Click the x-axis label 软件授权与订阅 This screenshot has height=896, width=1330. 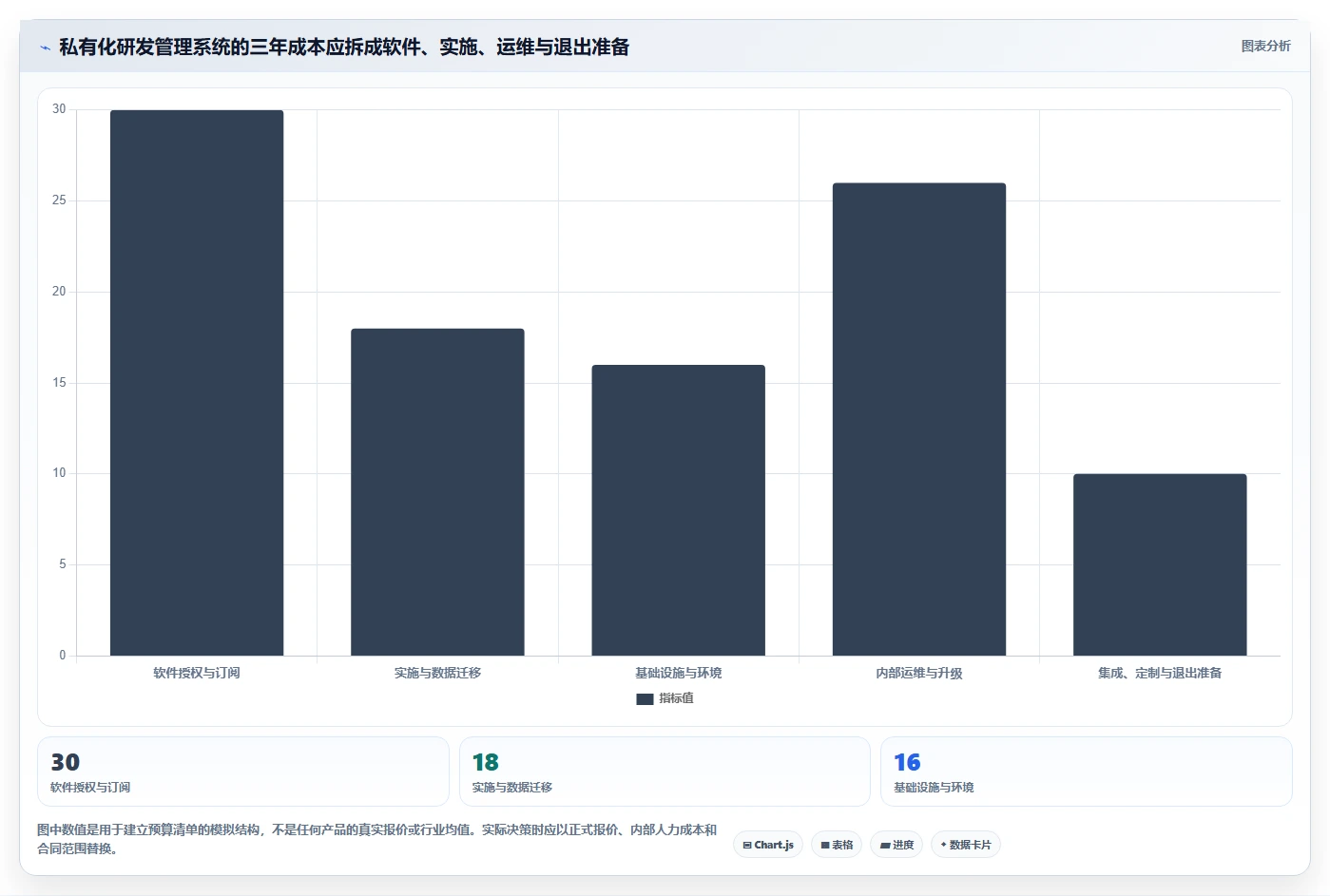click(x=197, y=673)
